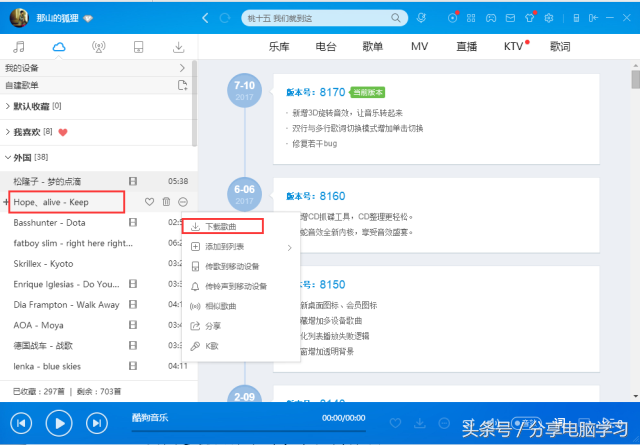Select song fatboy slim - right here right...
The image size is (640, 445).
[73, 243]
